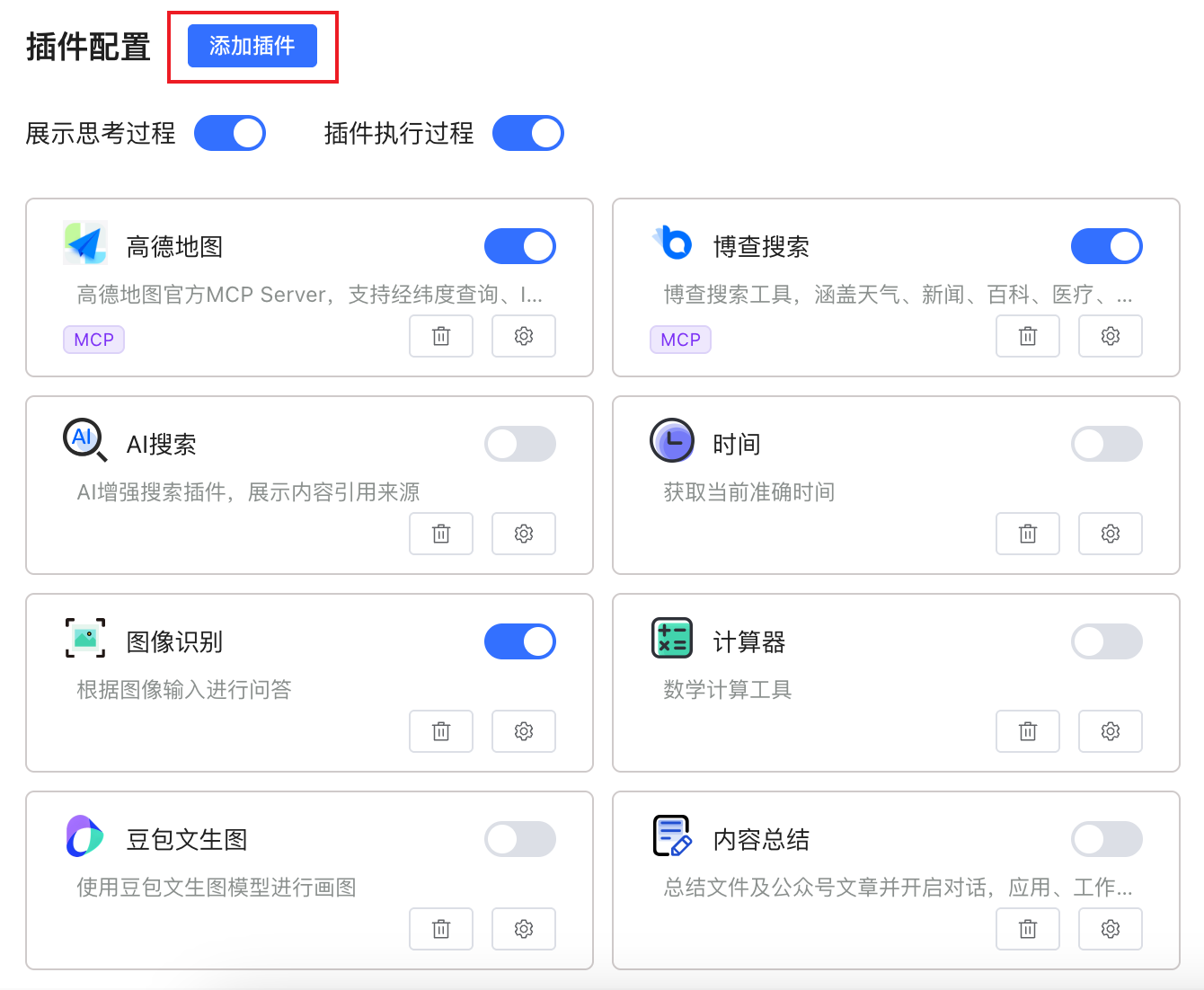Select the 高德地图 plugin title

click(174, 247)
